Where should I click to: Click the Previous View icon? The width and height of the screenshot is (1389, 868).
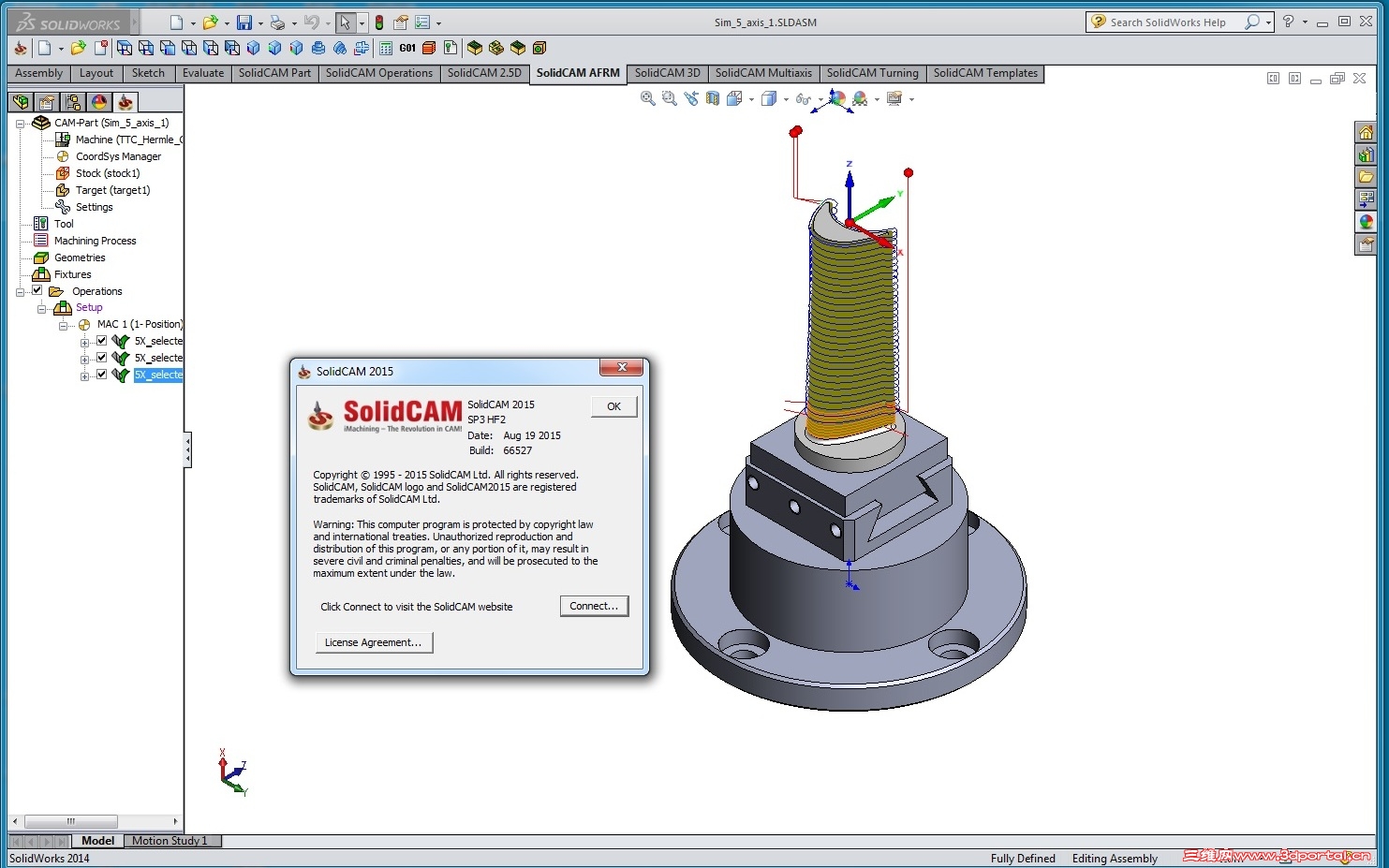click(691, 98)
